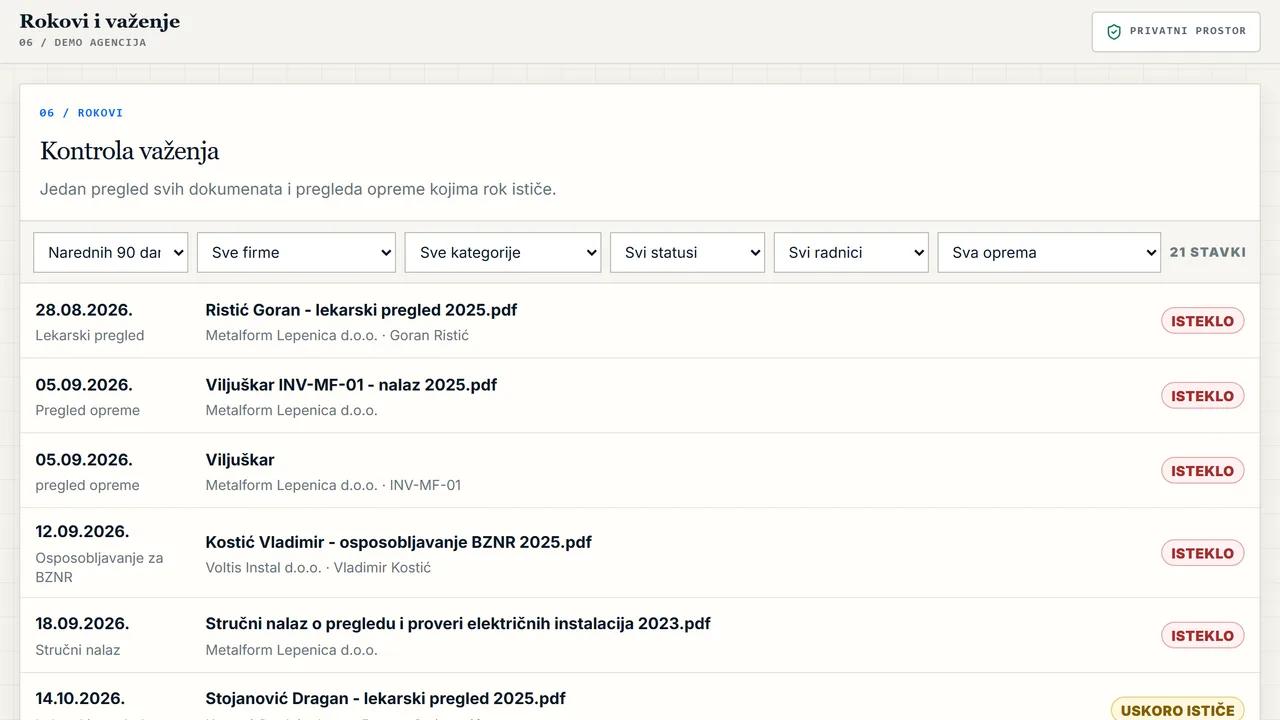Click the ISTEKLO badge for Ristić Goran
Viewport: 1280px width, 720px height.
(1202, 321)
